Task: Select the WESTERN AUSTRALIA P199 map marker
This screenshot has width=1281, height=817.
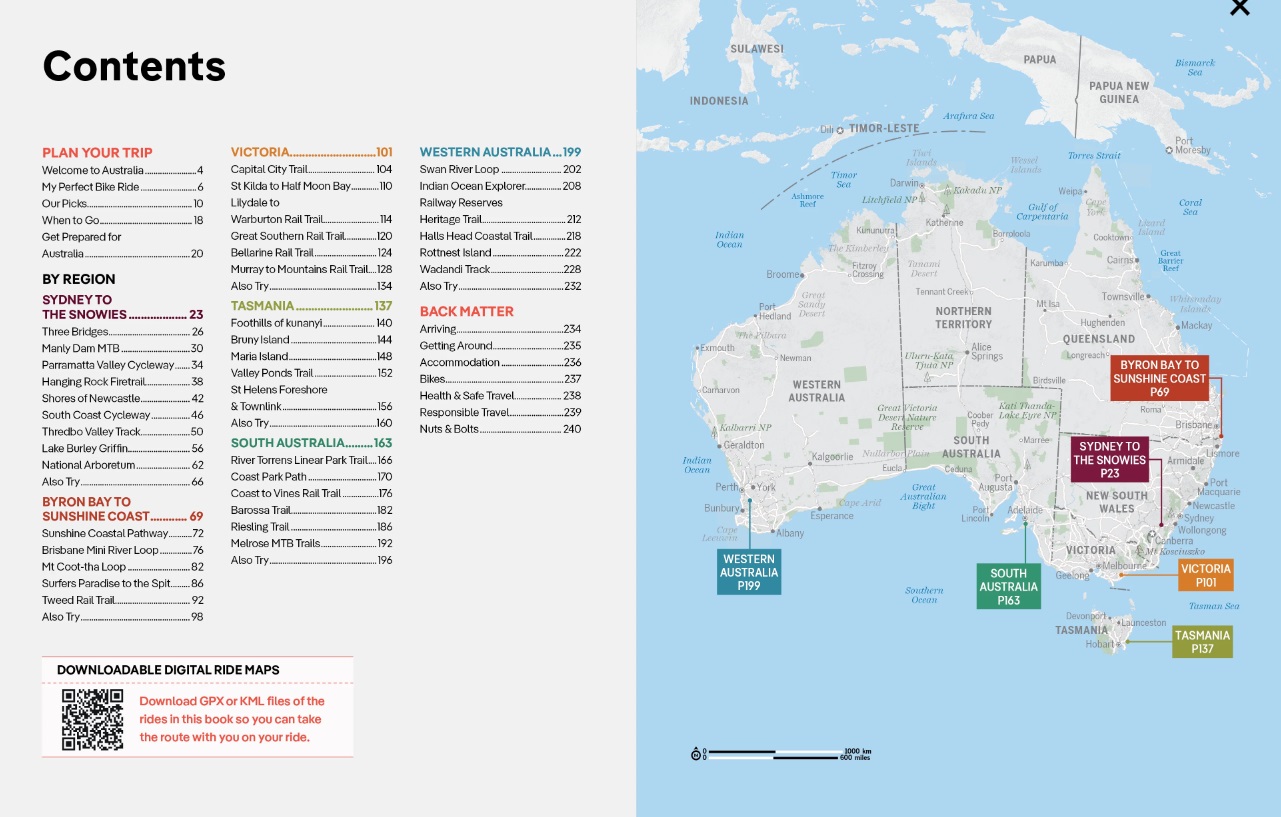Action: pyautogui.click(x=748, y=572)
